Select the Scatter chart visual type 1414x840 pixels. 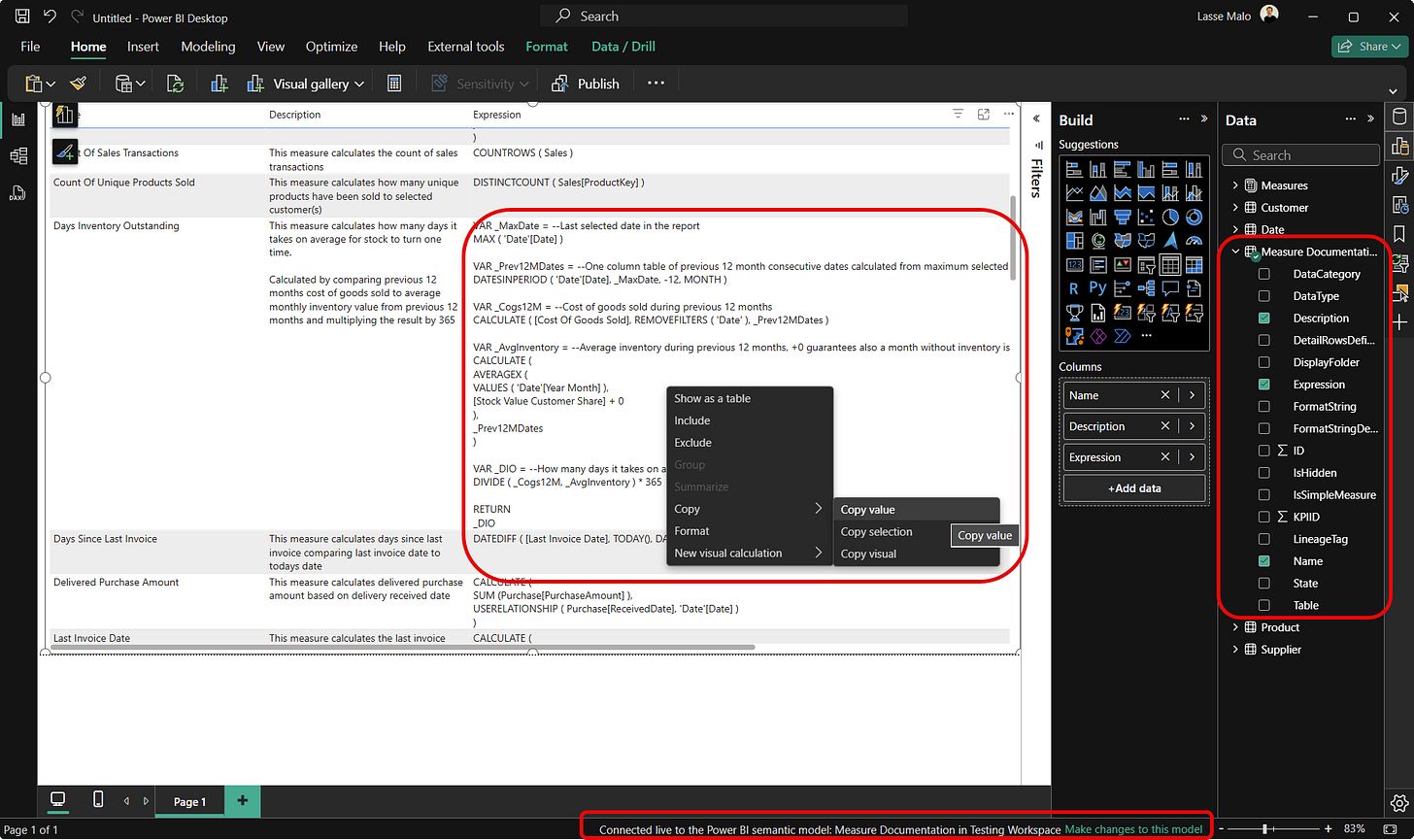(1146, 217)
